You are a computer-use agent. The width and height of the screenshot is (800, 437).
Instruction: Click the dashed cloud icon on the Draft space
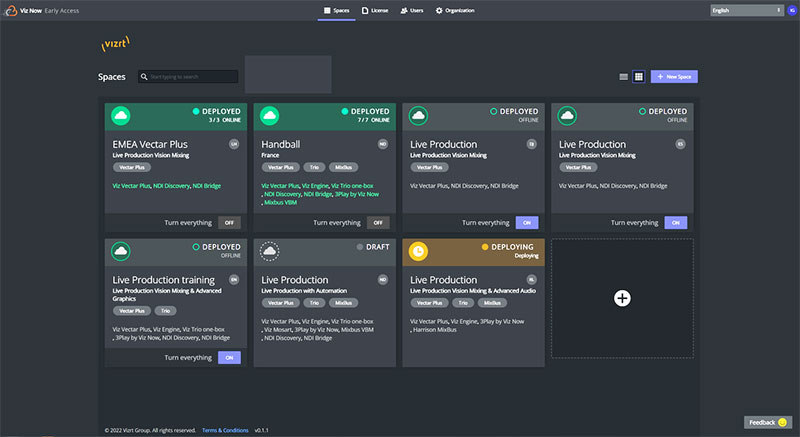click(x=270, y=251)
